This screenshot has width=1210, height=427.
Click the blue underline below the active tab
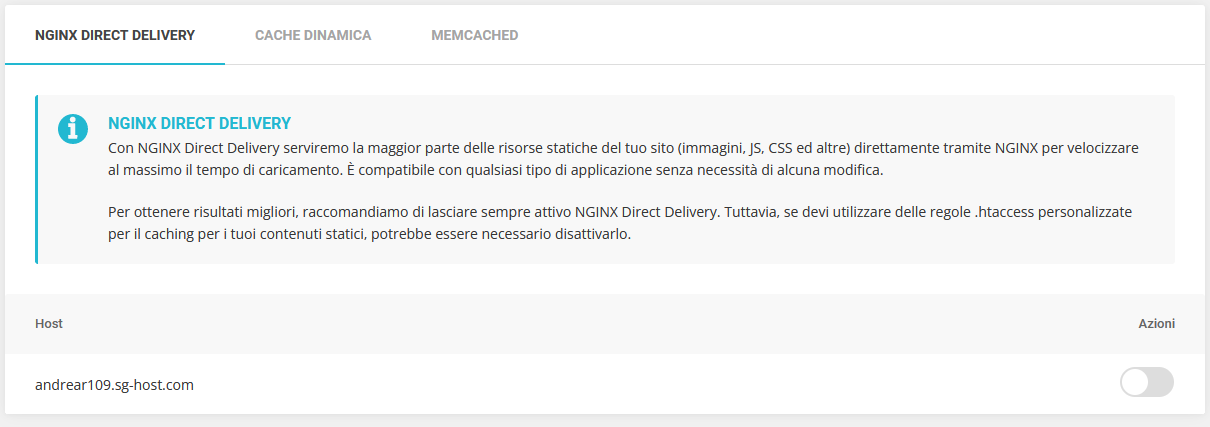[x=115, y=63]
